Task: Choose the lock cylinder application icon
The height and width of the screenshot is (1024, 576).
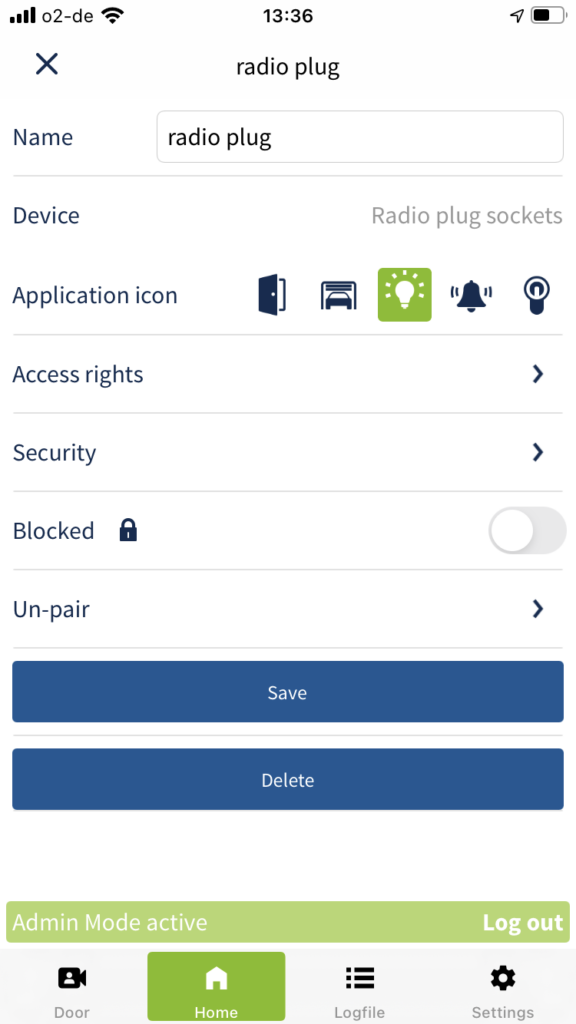Action: [x=537, y=296]
